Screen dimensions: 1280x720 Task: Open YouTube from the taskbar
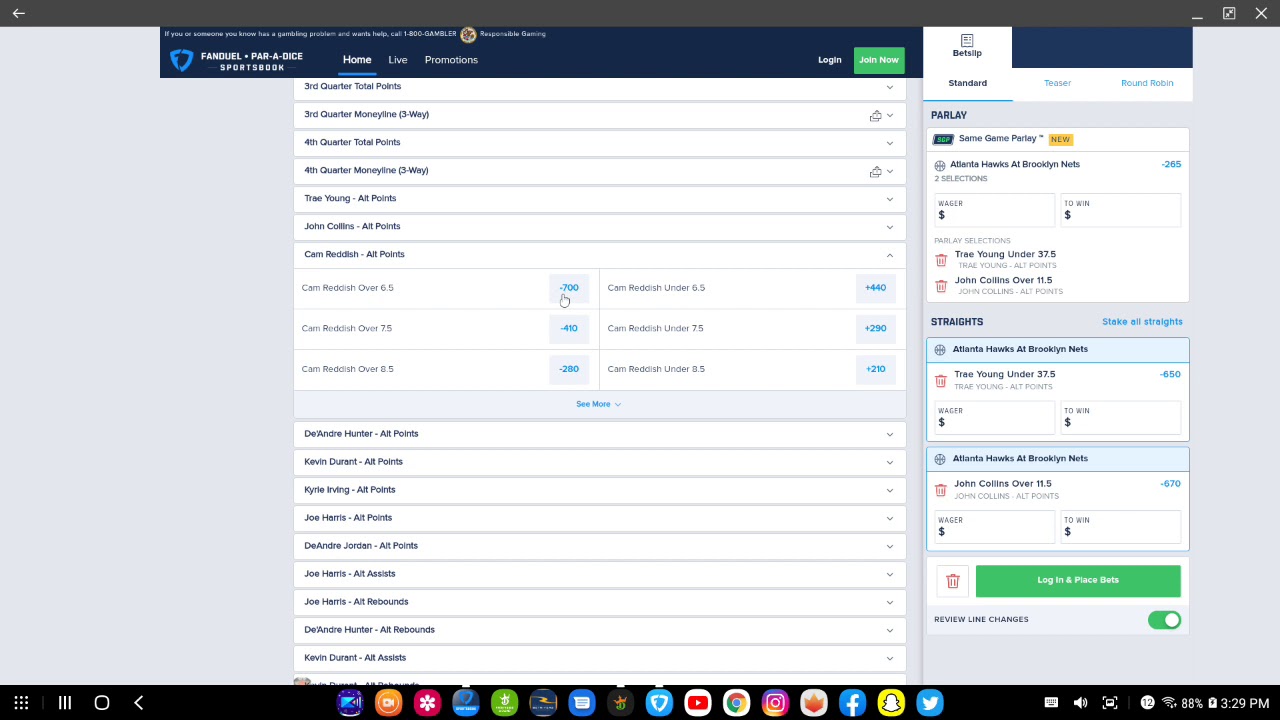click(x=697, y=703)
